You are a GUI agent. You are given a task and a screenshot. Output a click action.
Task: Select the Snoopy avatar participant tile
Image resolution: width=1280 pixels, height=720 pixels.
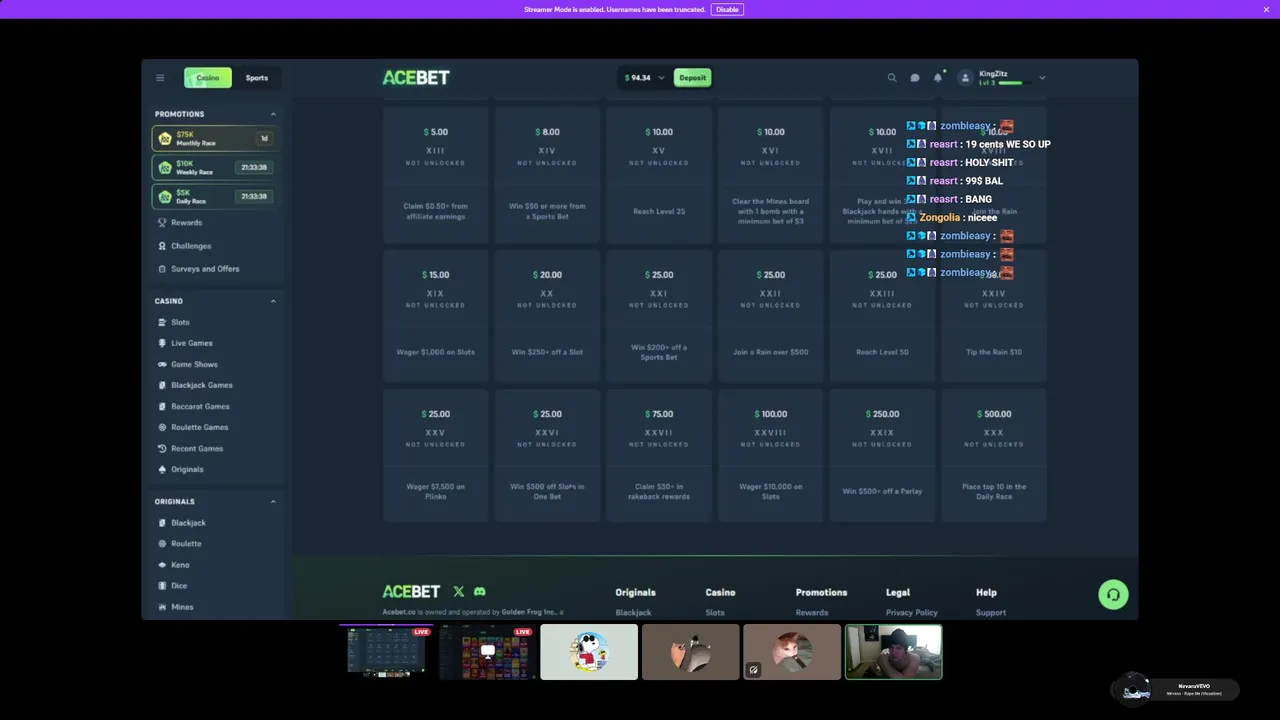coord(589,652)
